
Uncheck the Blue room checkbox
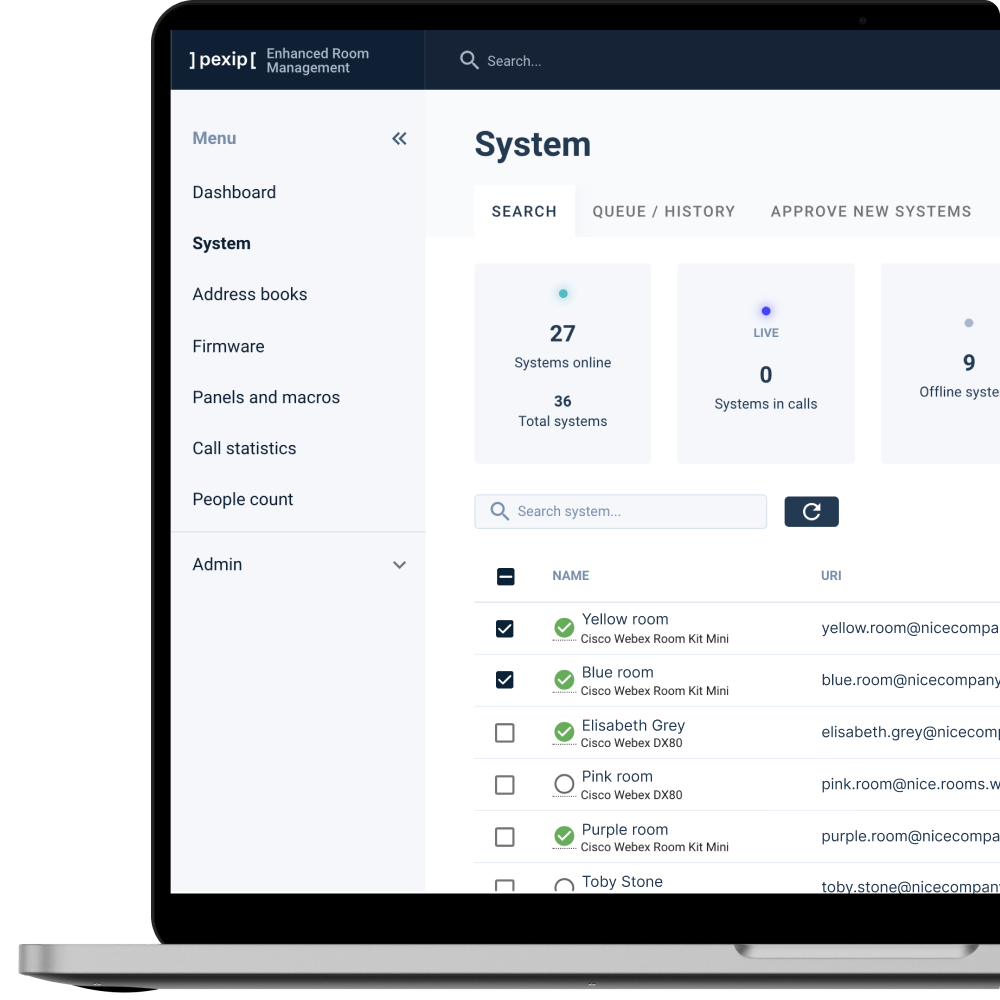point(504,680)
